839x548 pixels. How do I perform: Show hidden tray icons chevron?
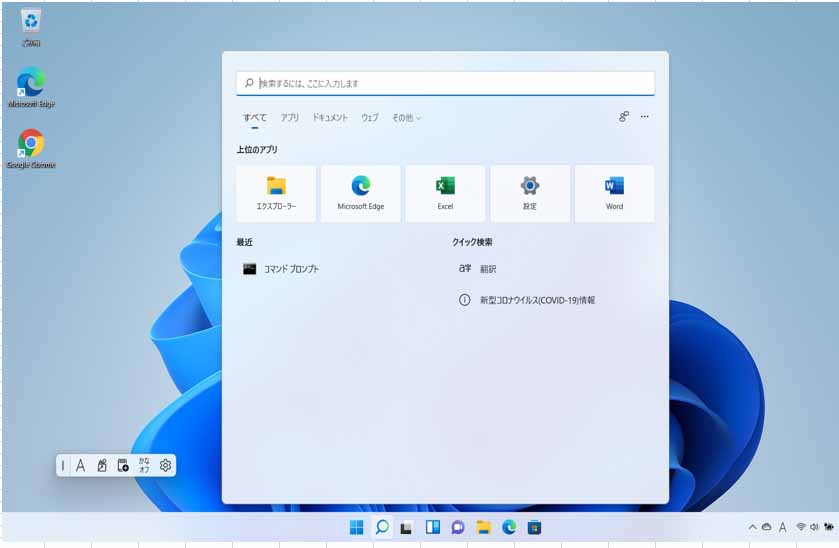[x=752, y=527]
